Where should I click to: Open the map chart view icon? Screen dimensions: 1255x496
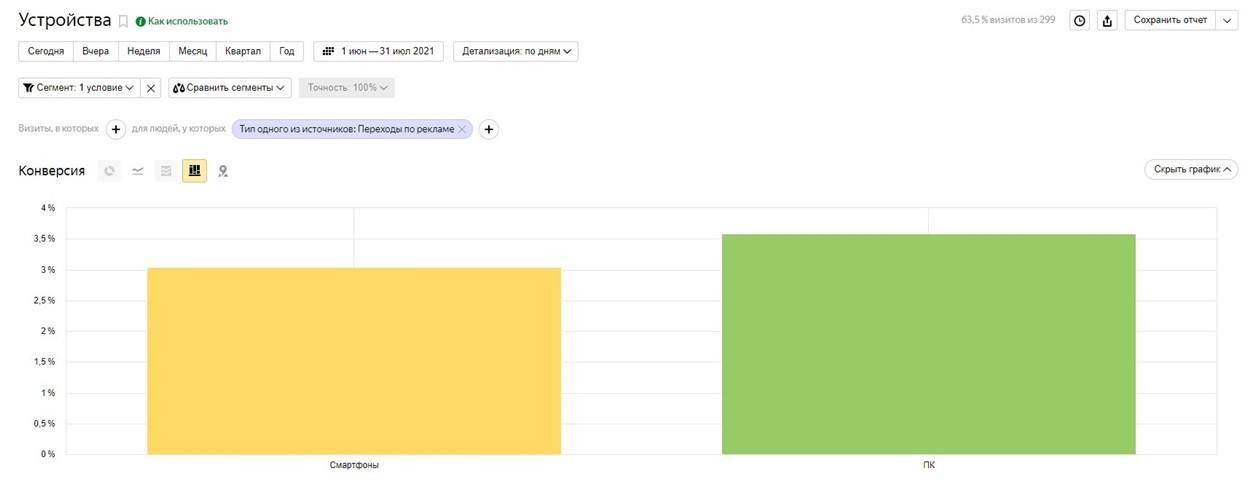tap(223, 171)
